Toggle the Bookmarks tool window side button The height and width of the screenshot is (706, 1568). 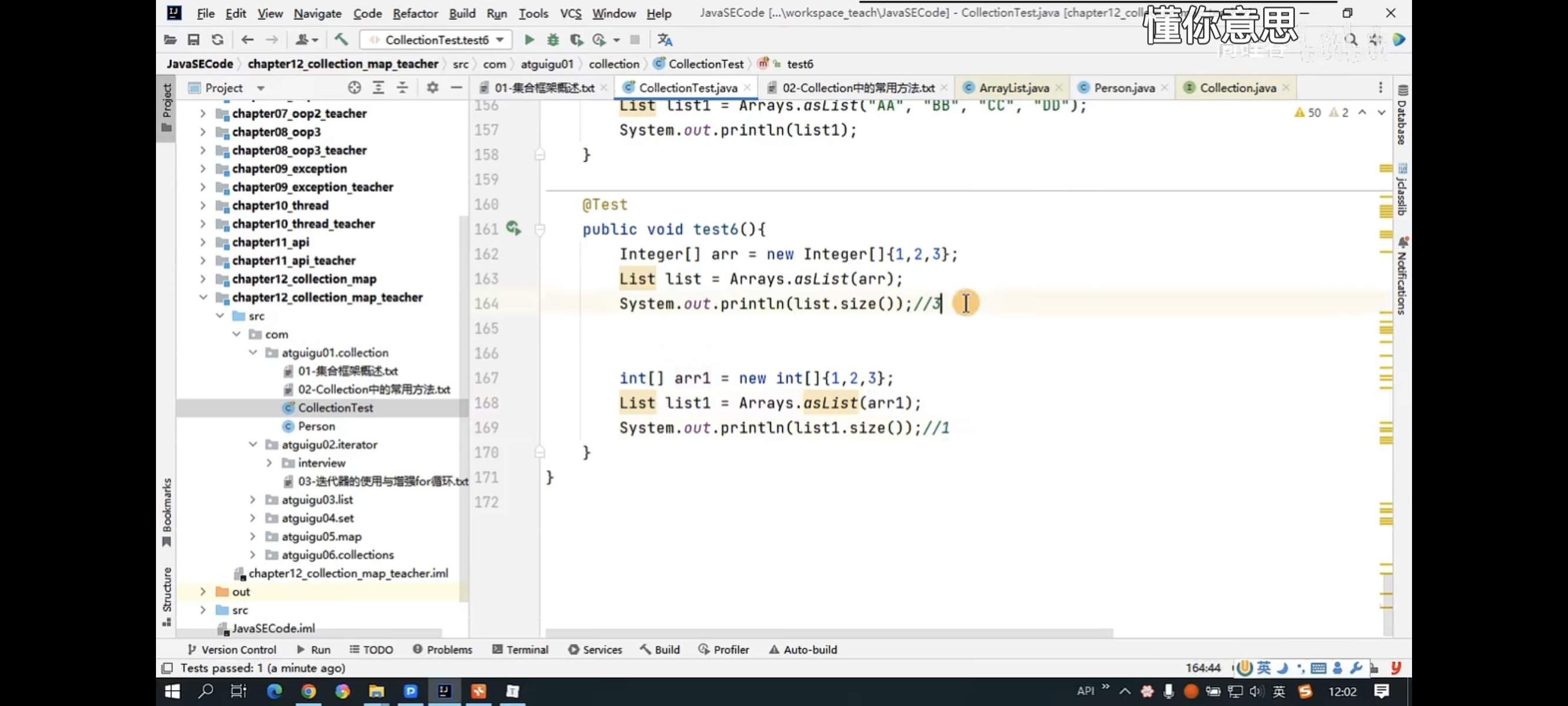(167, 511)
